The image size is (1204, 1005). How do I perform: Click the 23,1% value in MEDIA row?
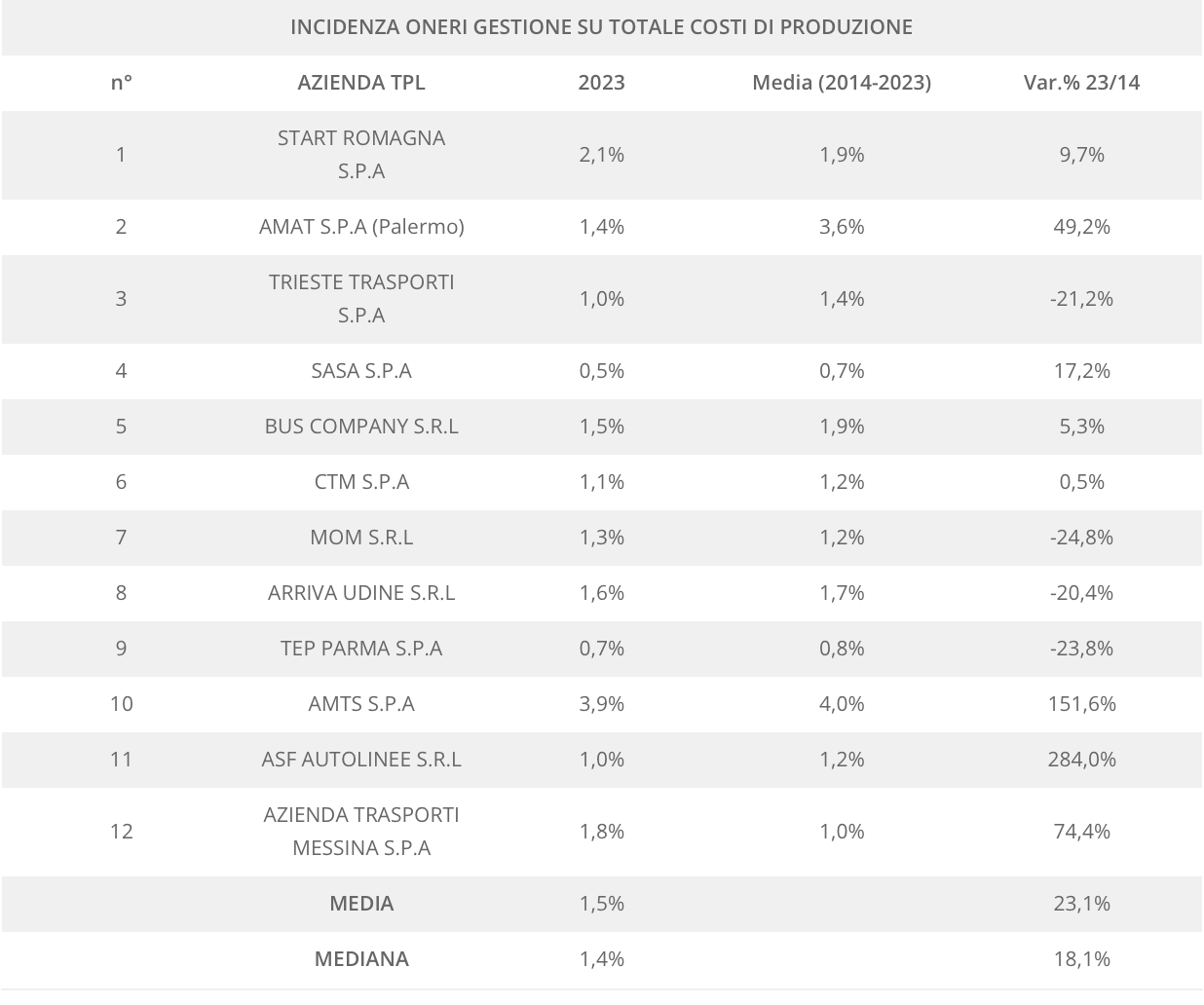click(x=1081, y=903)
